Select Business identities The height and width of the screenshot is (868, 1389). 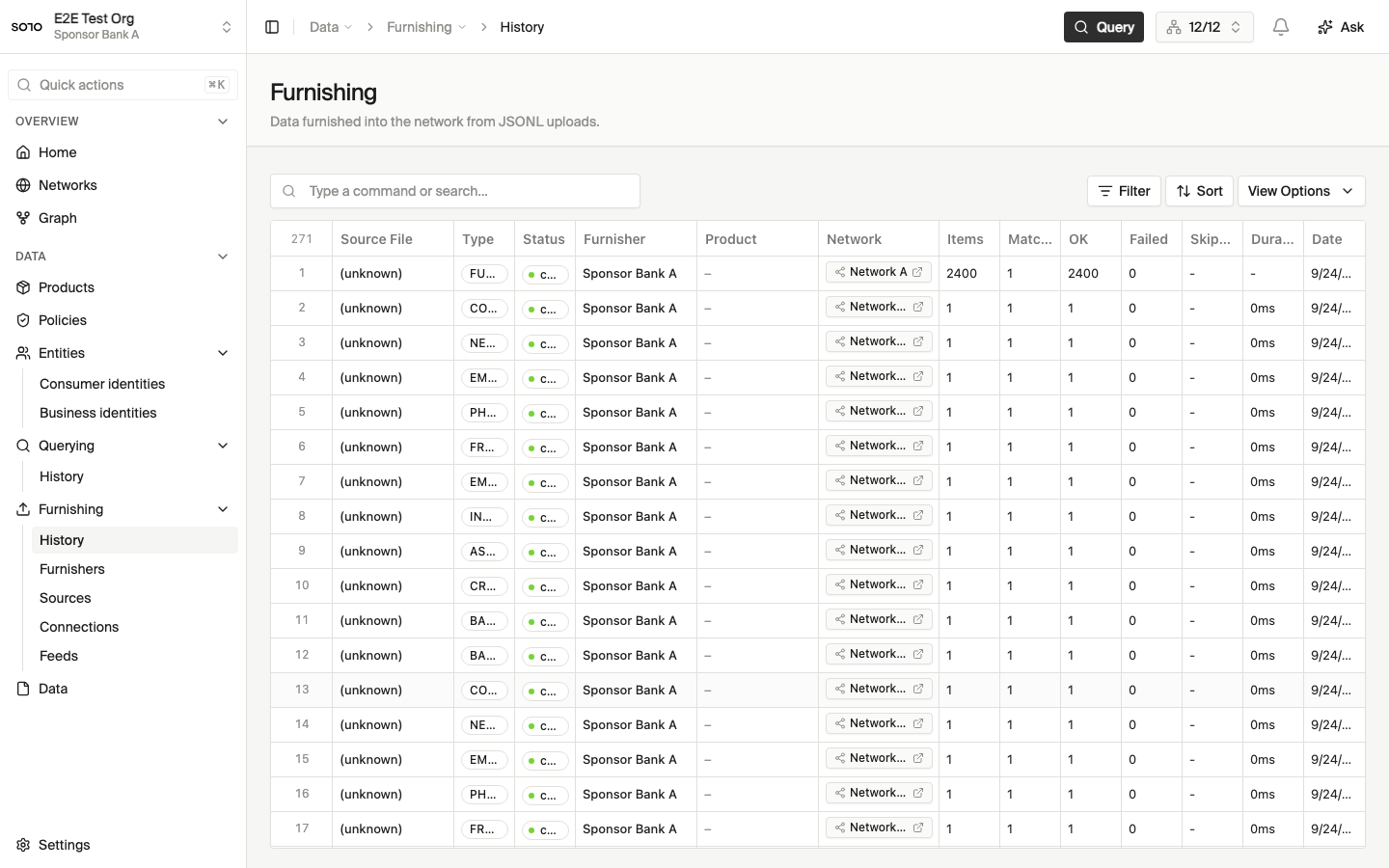pyautogui.click(x=135, y=413)
